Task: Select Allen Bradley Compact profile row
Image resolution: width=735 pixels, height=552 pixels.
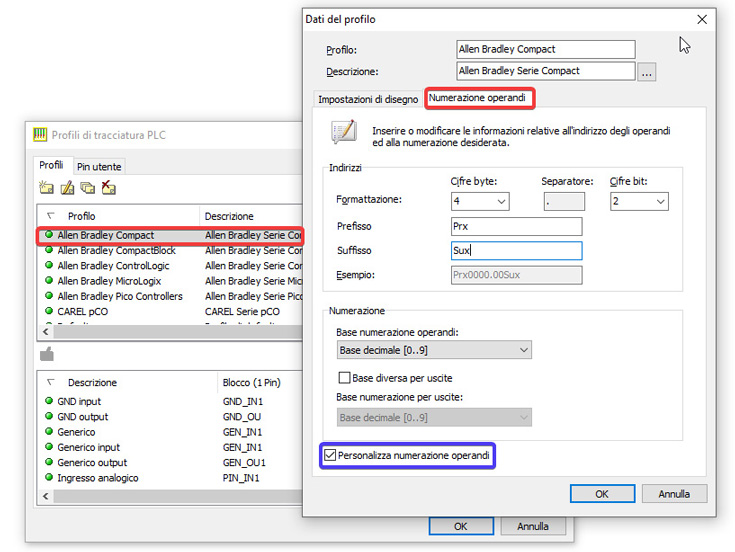Action: (x=171, y=235)
